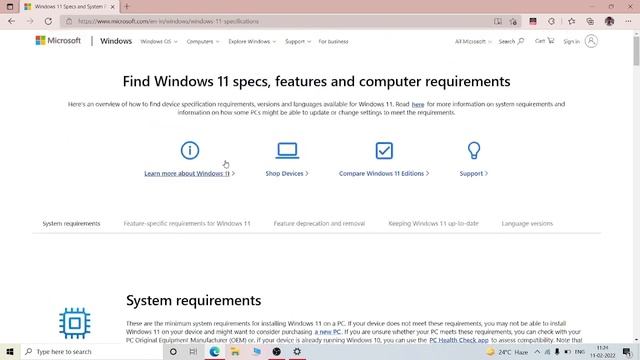The width and height of the screenshot is (640, 360).
Task: Open the PC Health Check app link
Action: tap(459, 340)
